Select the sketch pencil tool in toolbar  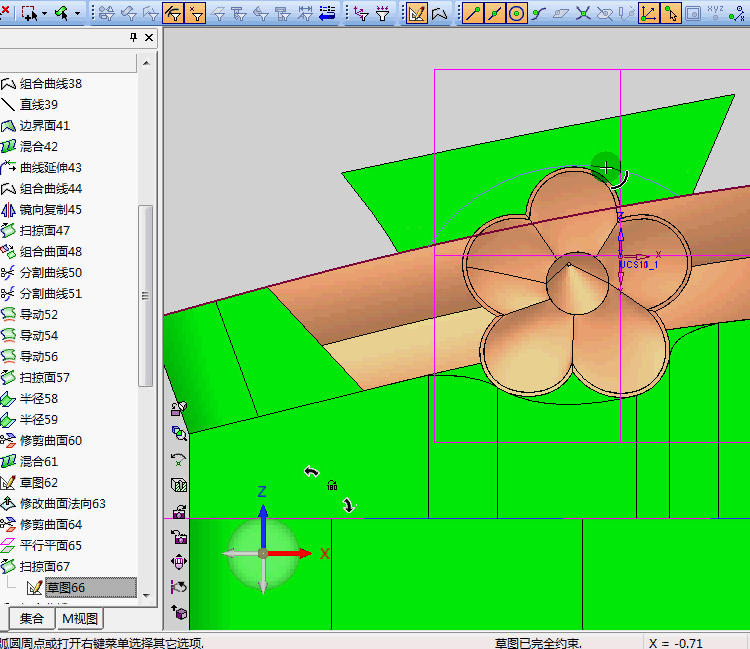417,13
